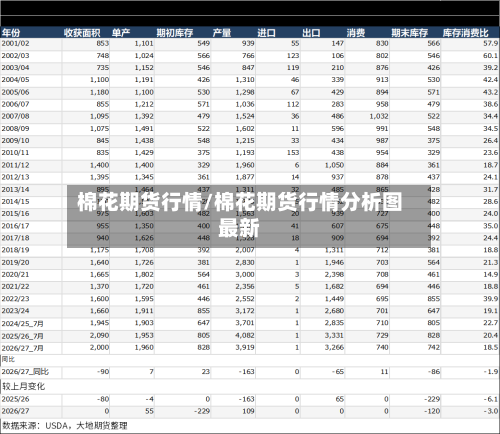Click ending stock -229 in lower 2025/26 row
Viewport: 500px width, 434px height.
(x=432, y=399)
